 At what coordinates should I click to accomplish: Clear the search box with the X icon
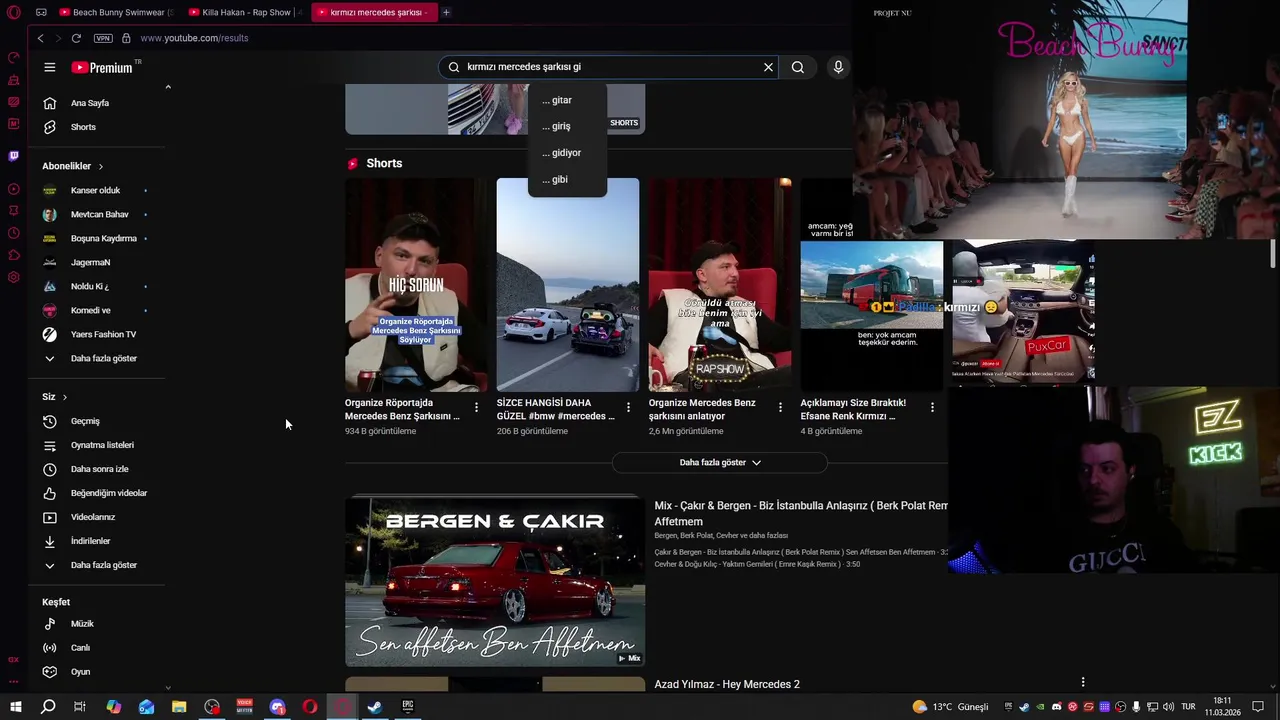[768, 67]
